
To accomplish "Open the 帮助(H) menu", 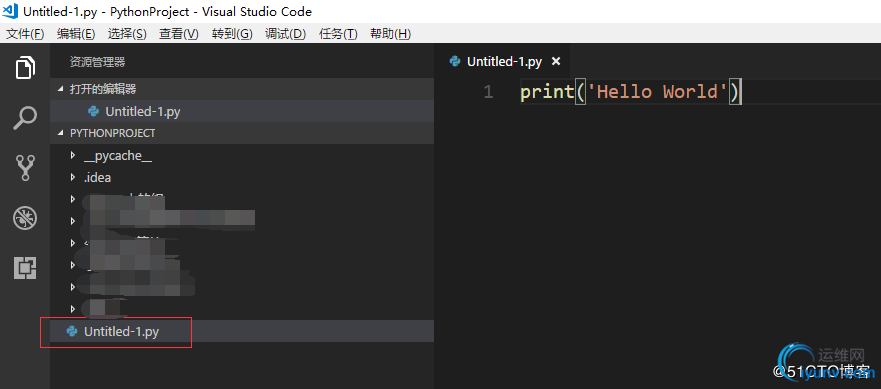I will [x=390, y=34].
